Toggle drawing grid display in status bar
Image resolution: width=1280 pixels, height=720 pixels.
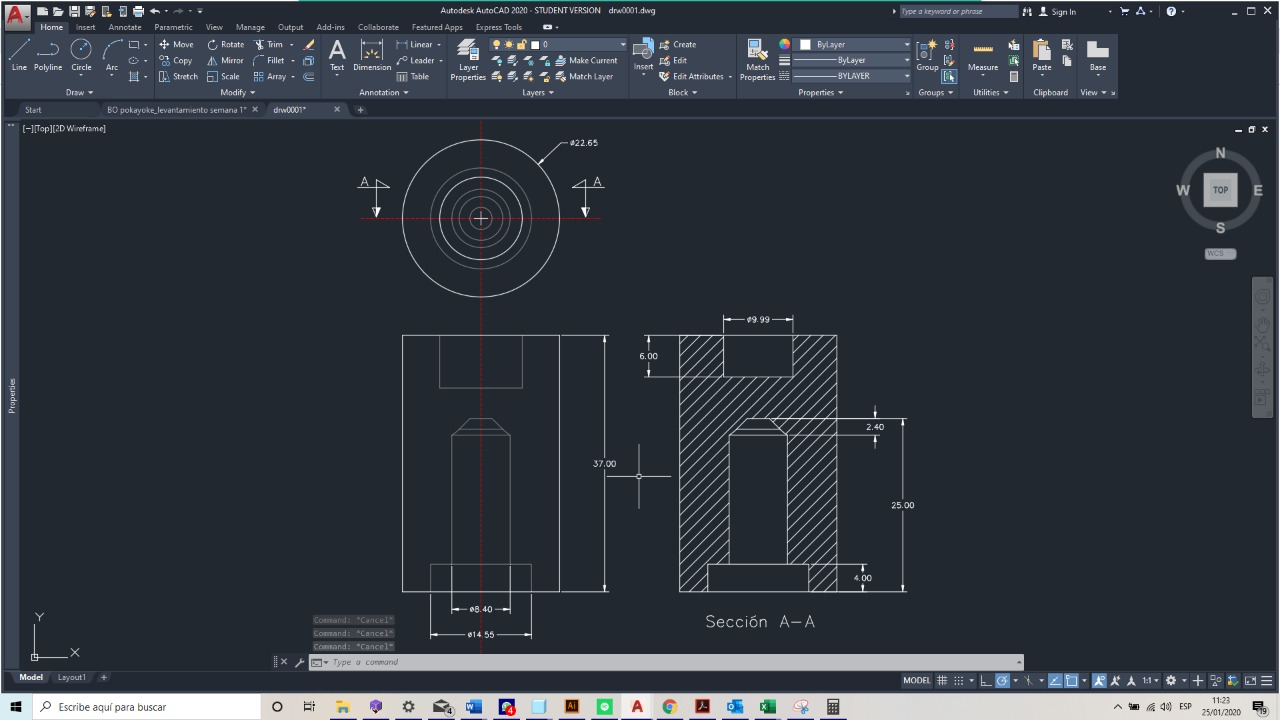pyautogui.click(x=942, y=680)
